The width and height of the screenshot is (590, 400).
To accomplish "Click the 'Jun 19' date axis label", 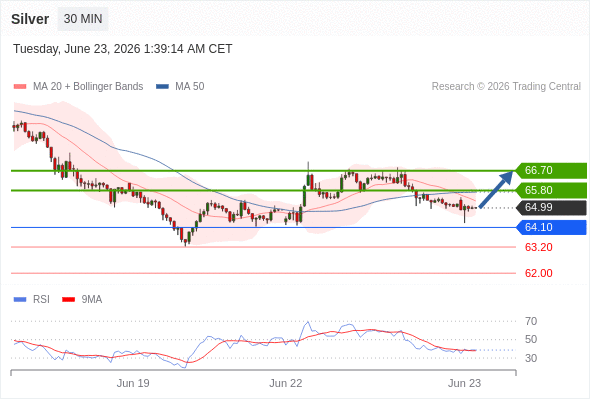I will (x=133, y=383).
